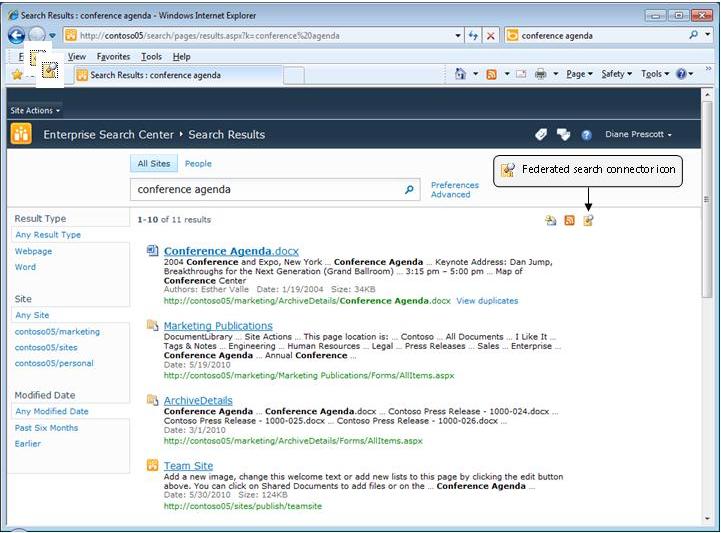Viewport: 721px width, 533px height.
Task: Click the Word icon beside Conference Agenda.docx
Action: pos(152,250)
